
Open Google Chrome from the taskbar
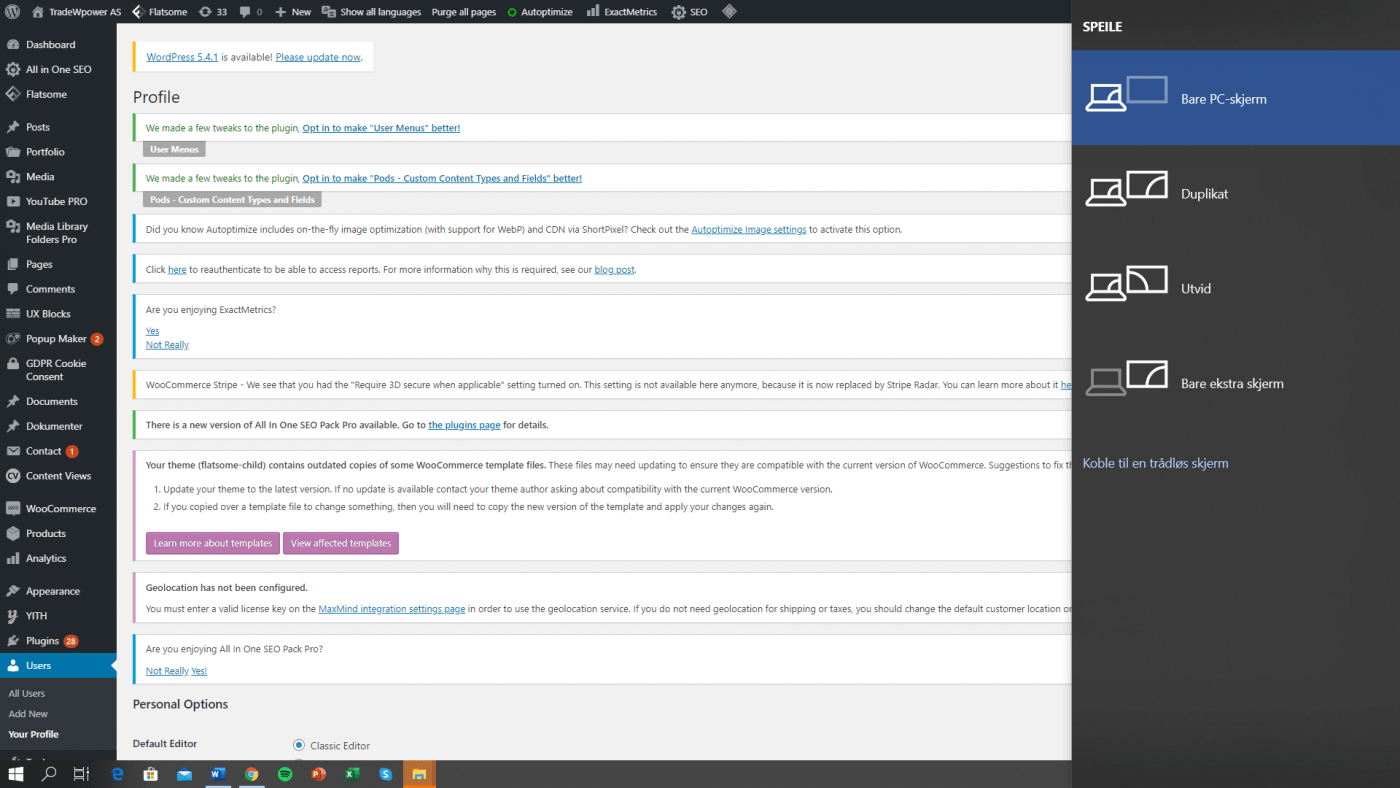tap(252, 774)
